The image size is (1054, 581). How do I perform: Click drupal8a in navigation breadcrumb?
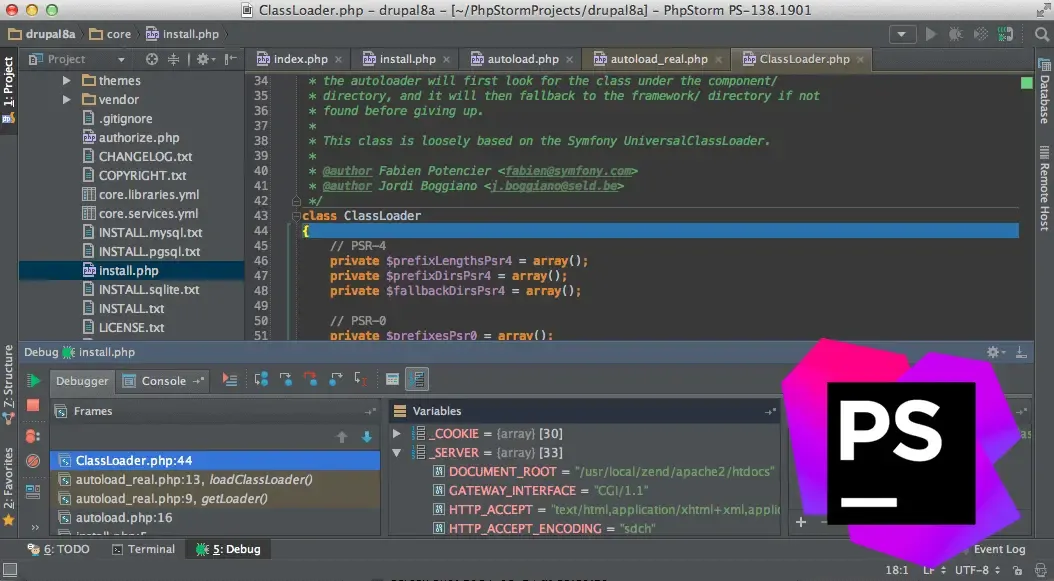click(x=42, y=34)
